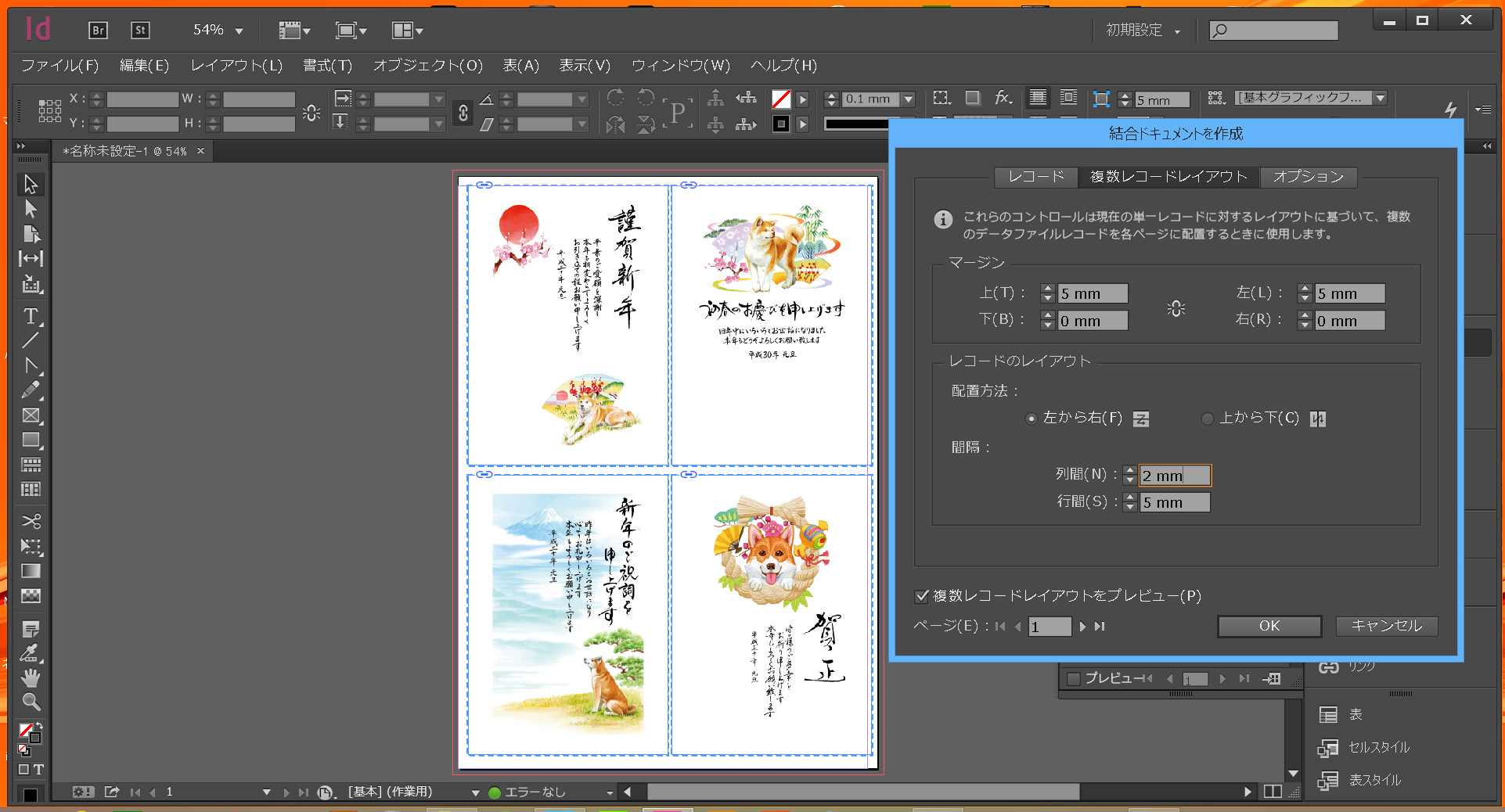Viewport: 1505px width, 812px height.
Task: Select the Gap tool
Action: (x=31, y=258)
